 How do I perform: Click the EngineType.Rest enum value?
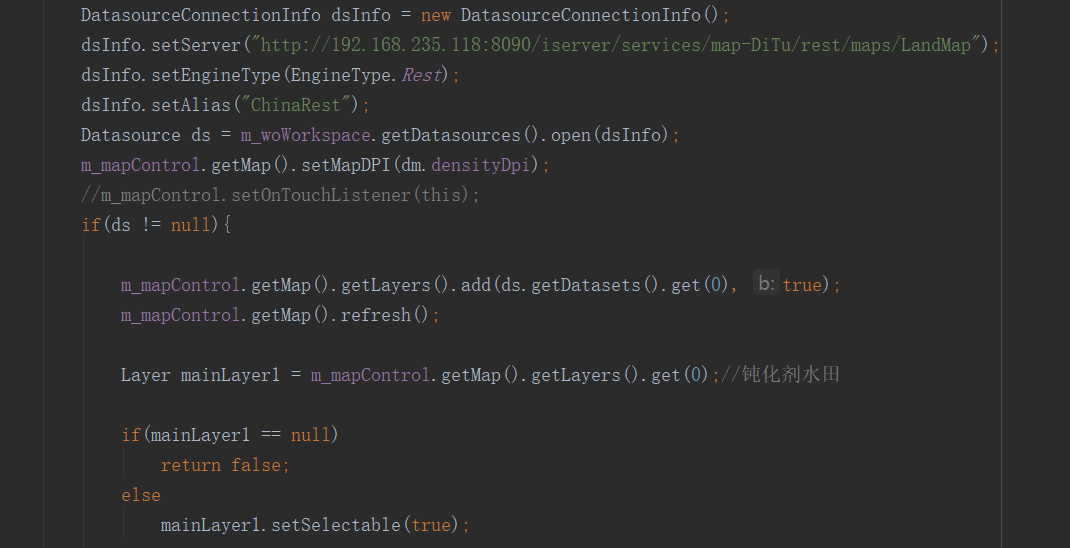click(x=423, y=75)
